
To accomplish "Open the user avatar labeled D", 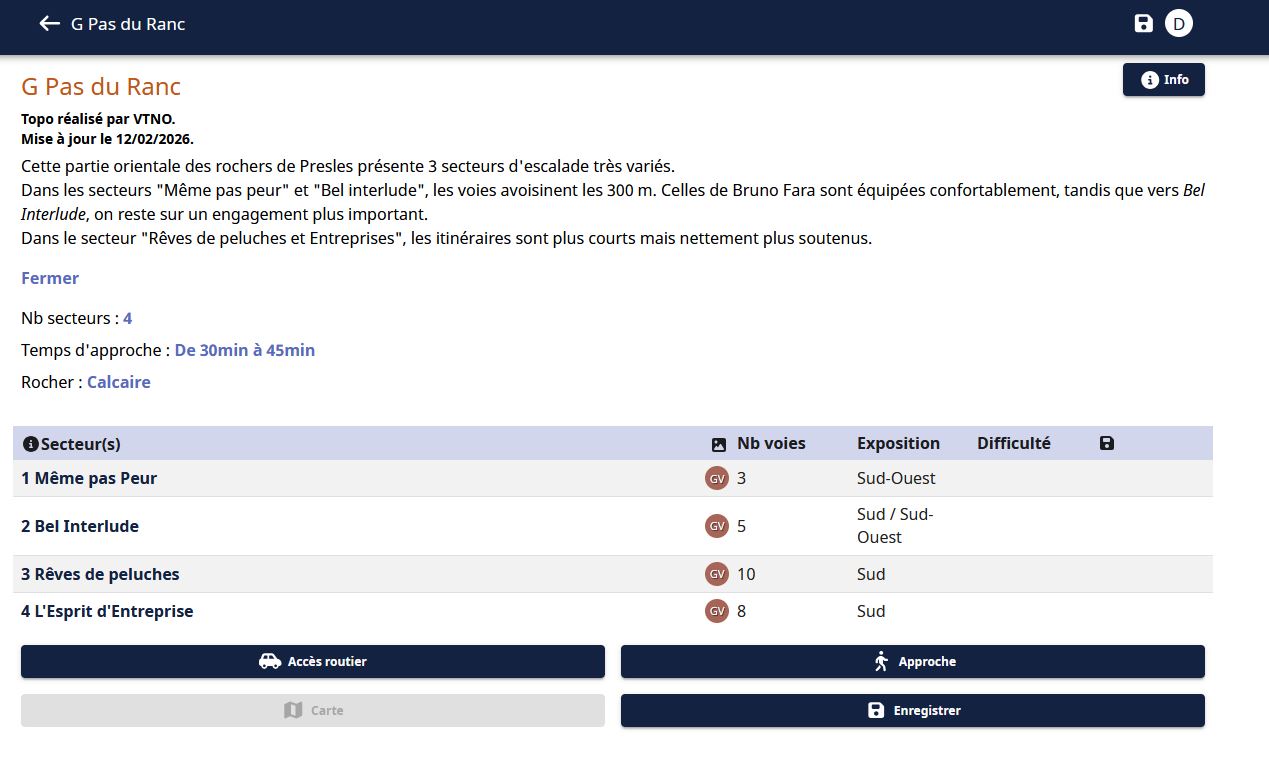I will tap(1179, 24).
